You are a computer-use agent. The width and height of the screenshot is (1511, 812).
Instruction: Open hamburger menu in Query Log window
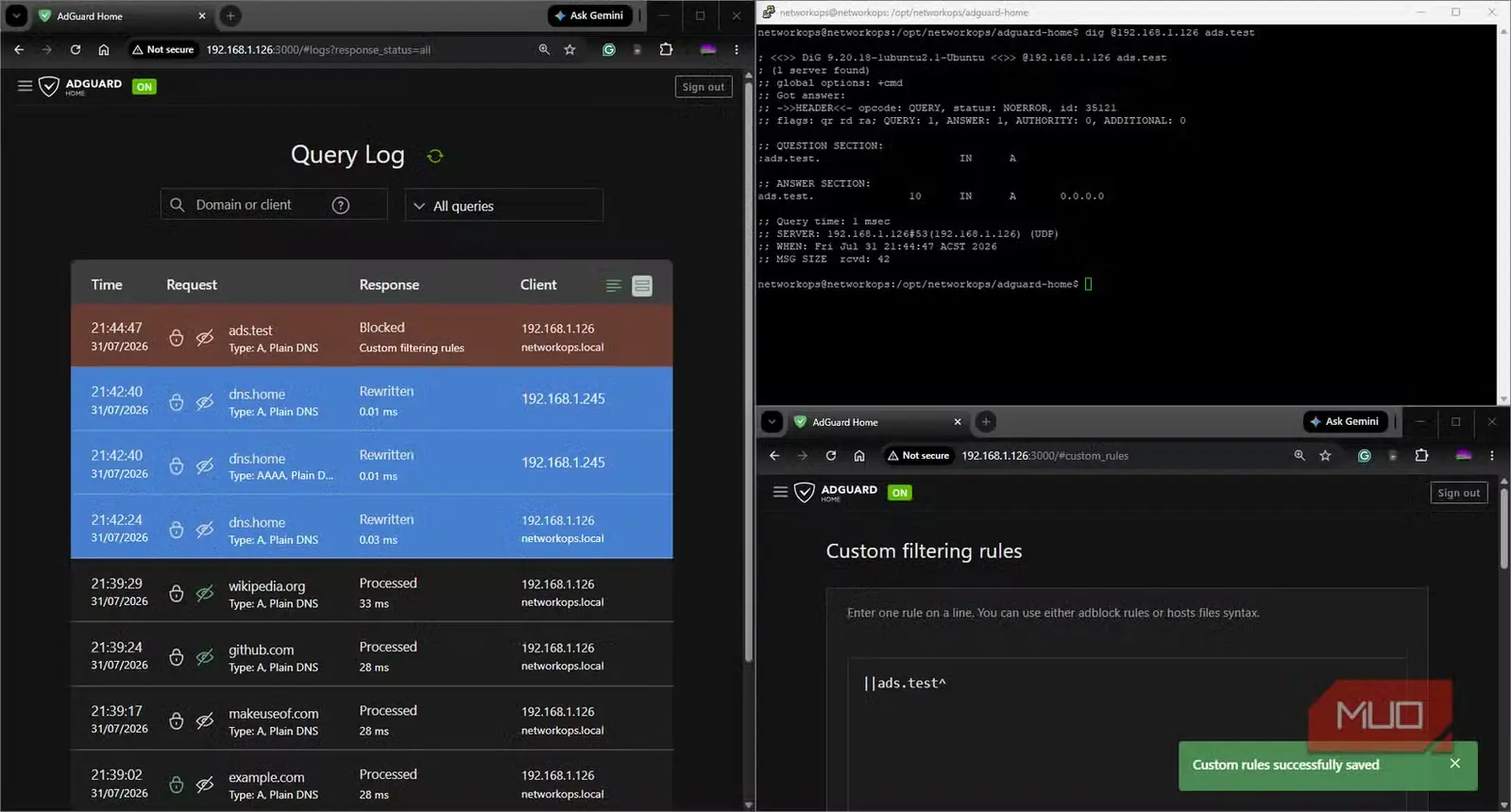25,86
